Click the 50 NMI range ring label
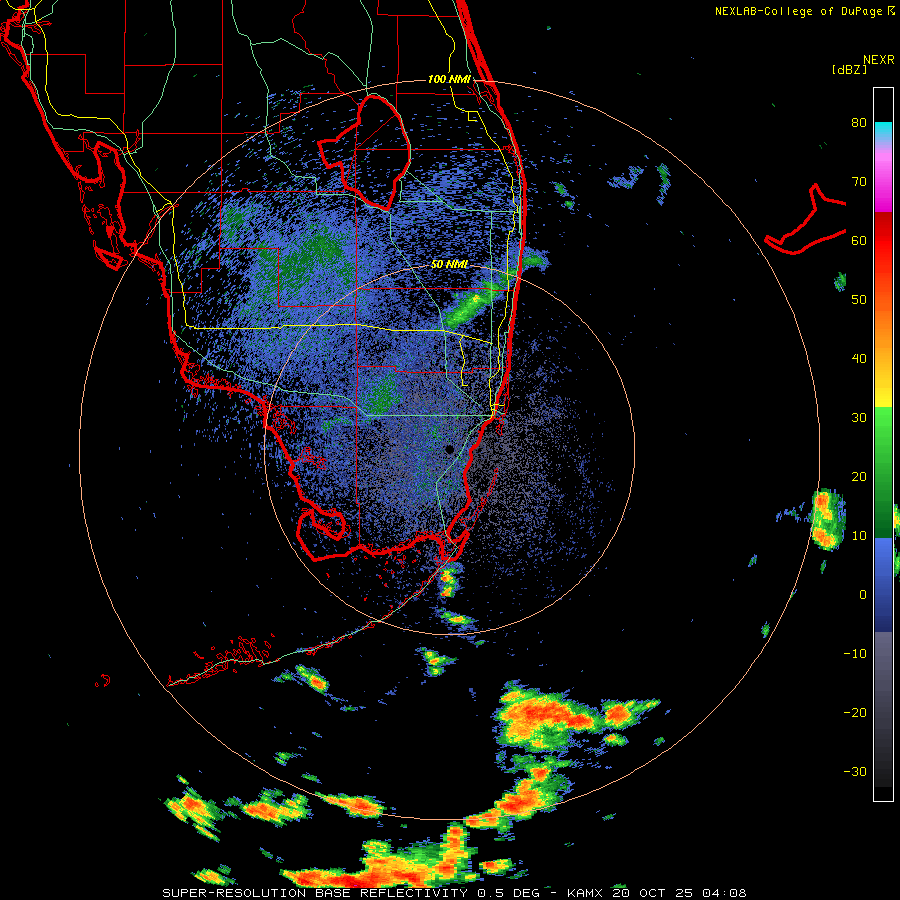Image resolution: width=900 pixels, height=900 pixels. click(449, 264)
